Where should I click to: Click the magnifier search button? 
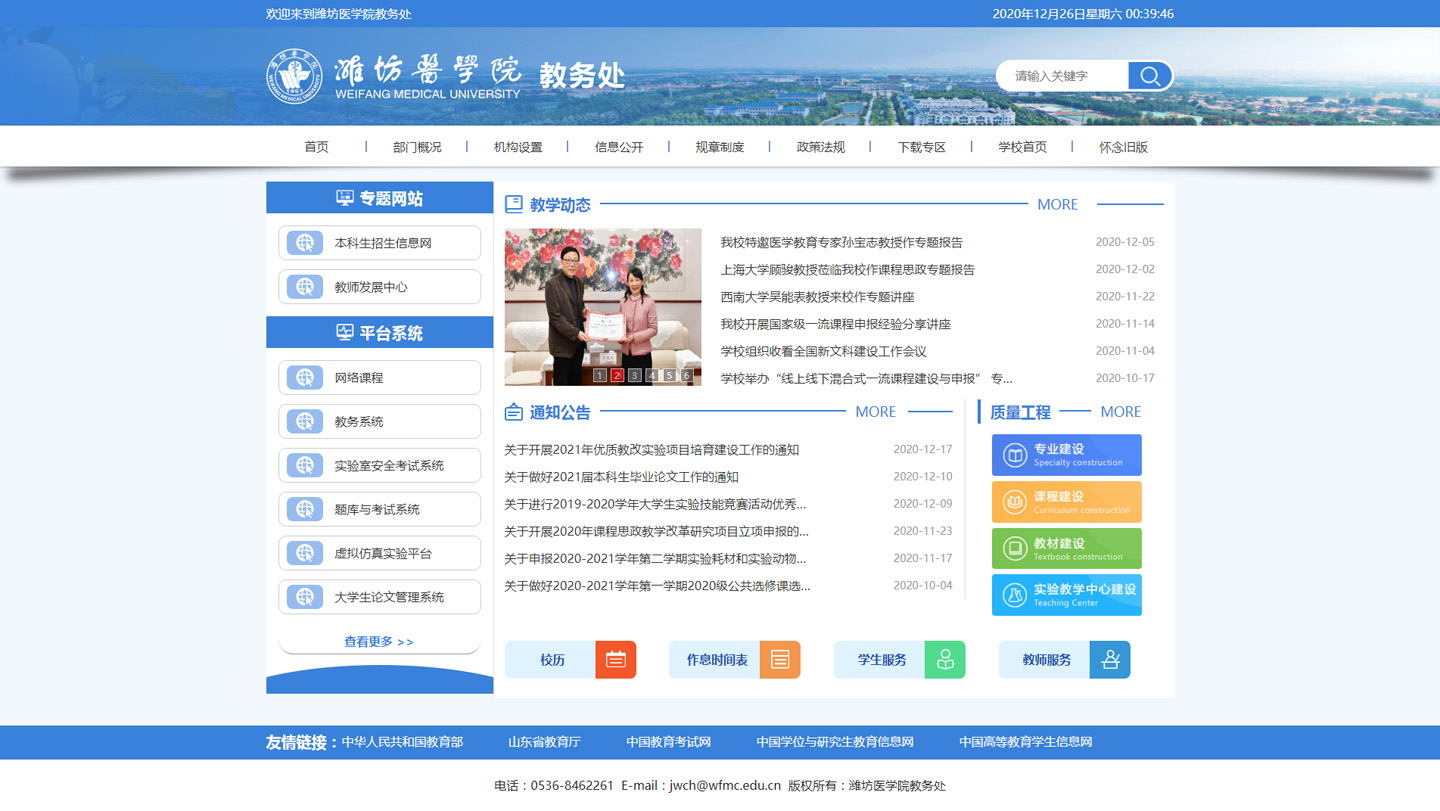pos(1149,76)
